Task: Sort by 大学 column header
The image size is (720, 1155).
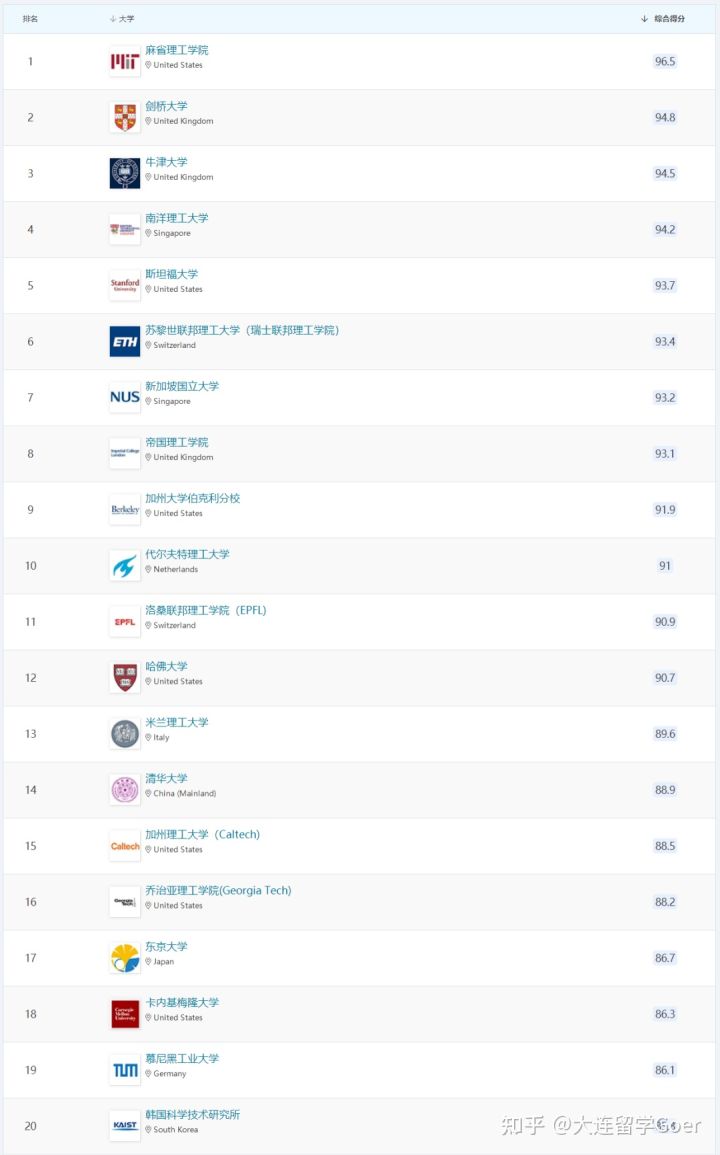Action: click(122, 18)
